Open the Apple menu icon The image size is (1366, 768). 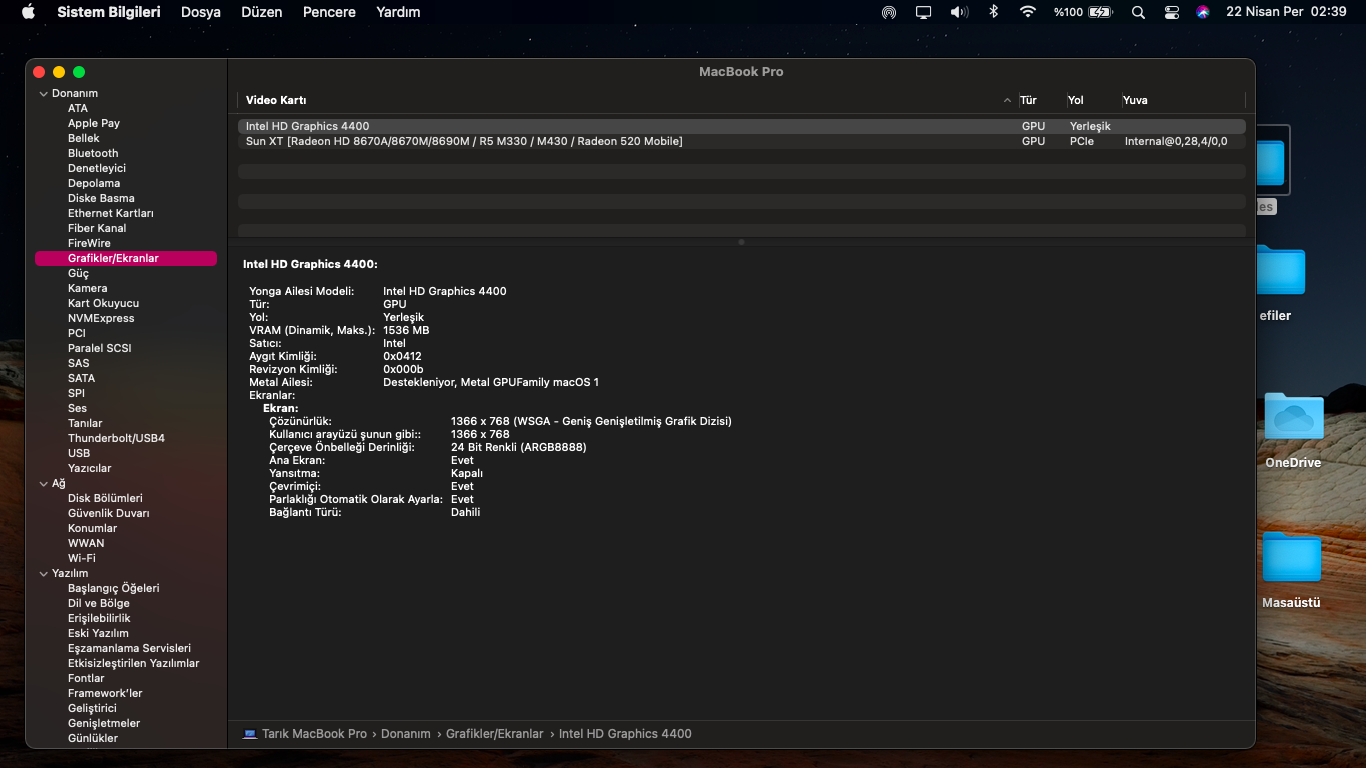(x=28, y=12)
